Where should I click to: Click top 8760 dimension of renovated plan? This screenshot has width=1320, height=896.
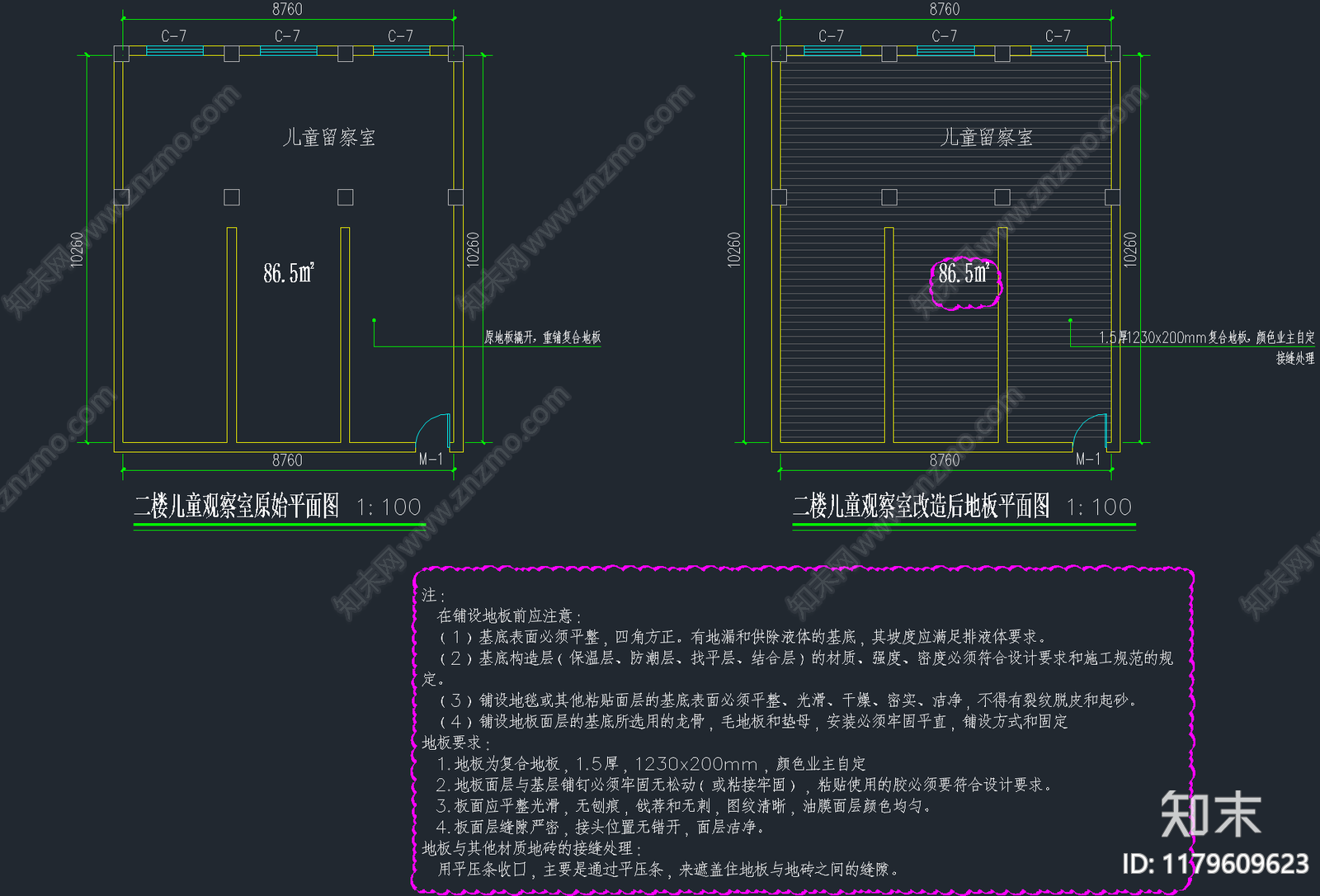click(x=945, y=9)
